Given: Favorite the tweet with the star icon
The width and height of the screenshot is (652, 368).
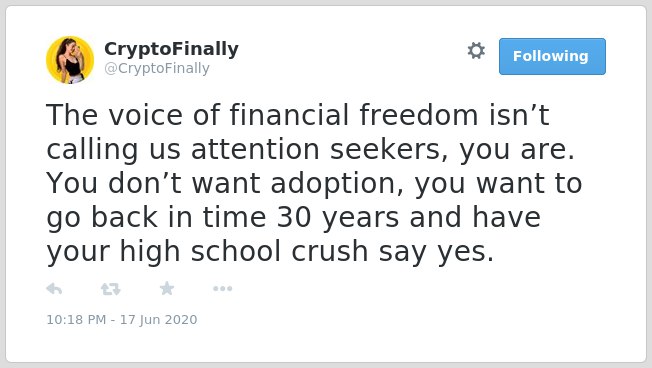Looking at the screenshot, I should (x=167, y=288).
